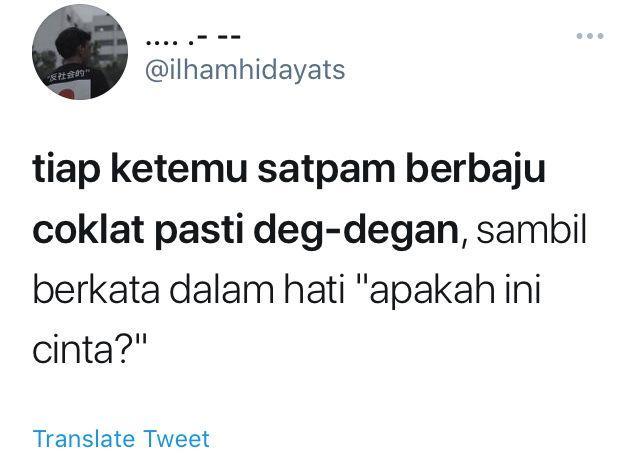Select the word "tiap" in tweet
Viewport: 623px width, 467px height.
tap(66, 171)
